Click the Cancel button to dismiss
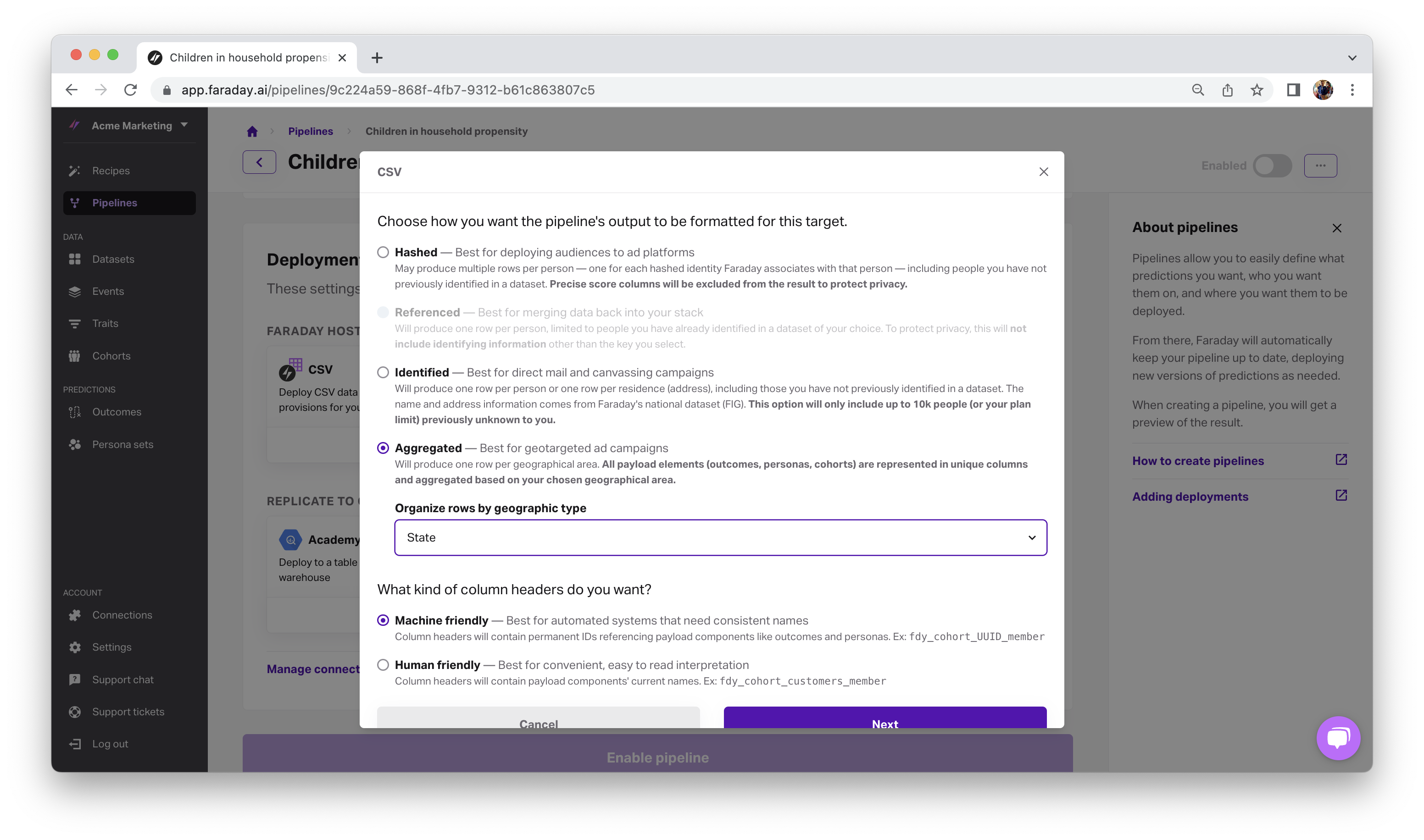The image size is (1424, 840). (537, 724)
